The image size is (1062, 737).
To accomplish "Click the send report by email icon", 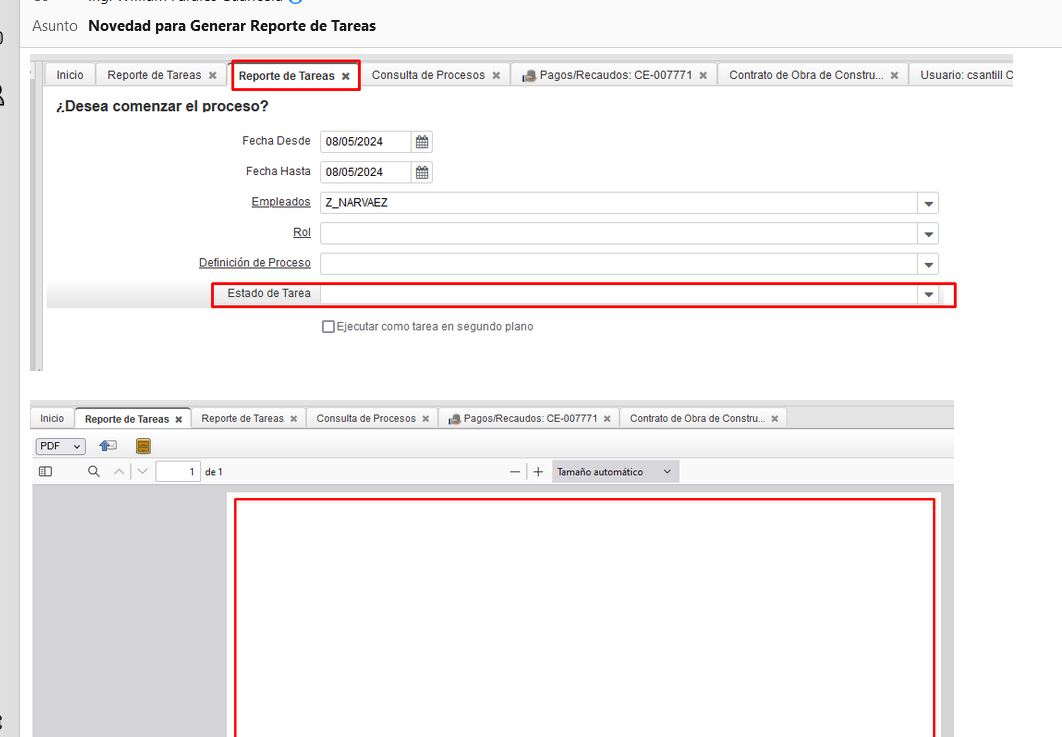I will [x=109, y=446].
